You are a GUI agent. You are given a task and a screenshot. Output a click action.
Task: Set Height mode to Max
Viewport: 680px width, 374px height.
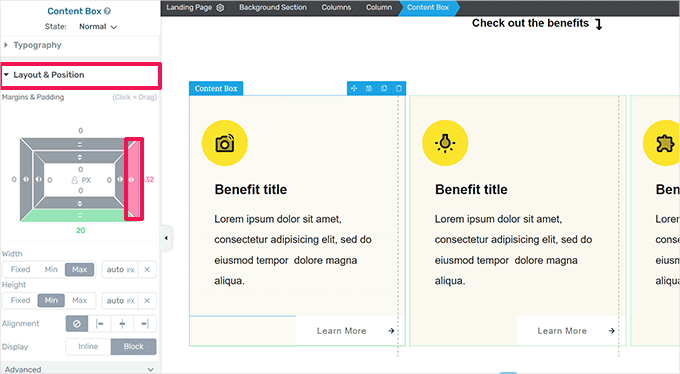tap(80, 300)
